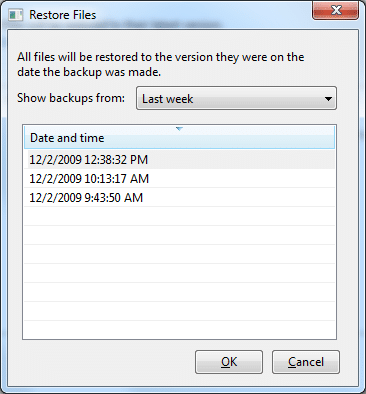Click the sort arrow above Date and time
Viewport: 366px width, 394px height.
(x=179, y=129)
